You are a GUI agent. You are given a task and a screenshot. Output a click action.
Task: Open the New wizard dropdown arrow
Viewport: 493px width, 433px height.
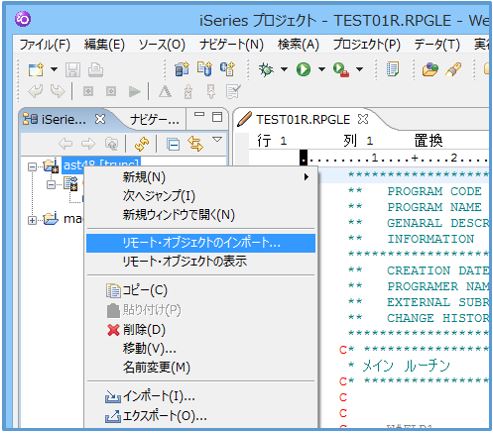tap(54, 69)
